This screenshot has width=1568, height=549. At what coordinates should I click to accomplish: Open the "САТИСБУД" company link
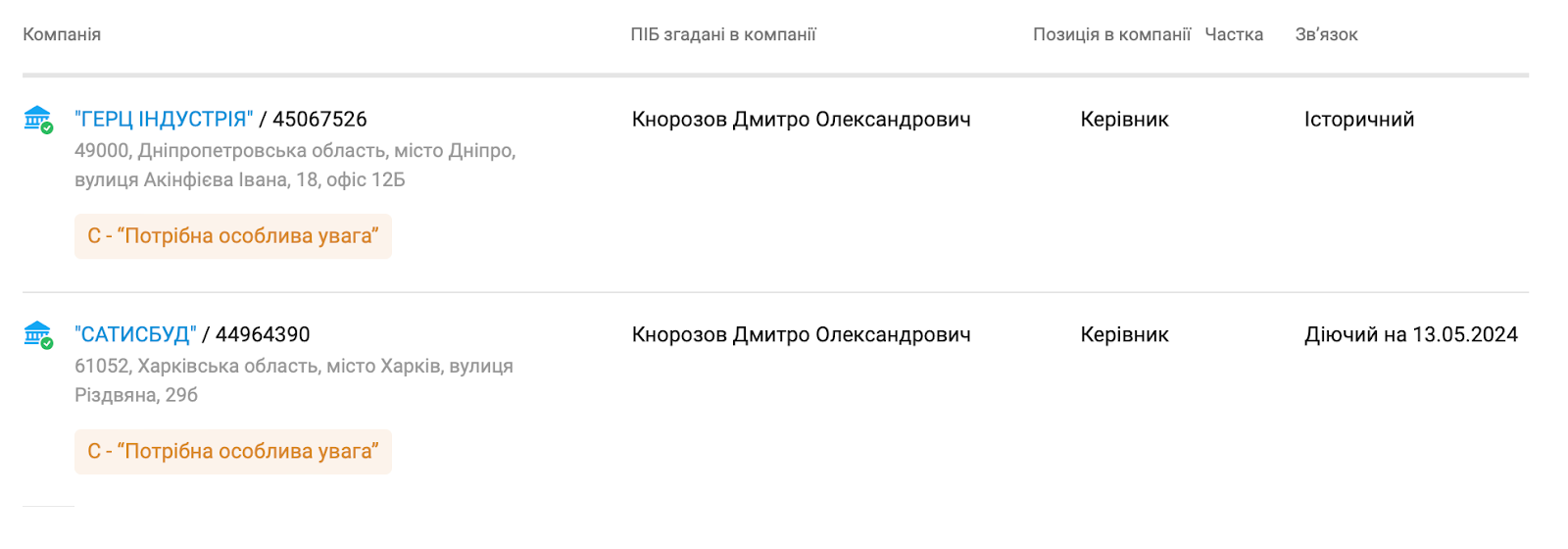coord(135,334)
